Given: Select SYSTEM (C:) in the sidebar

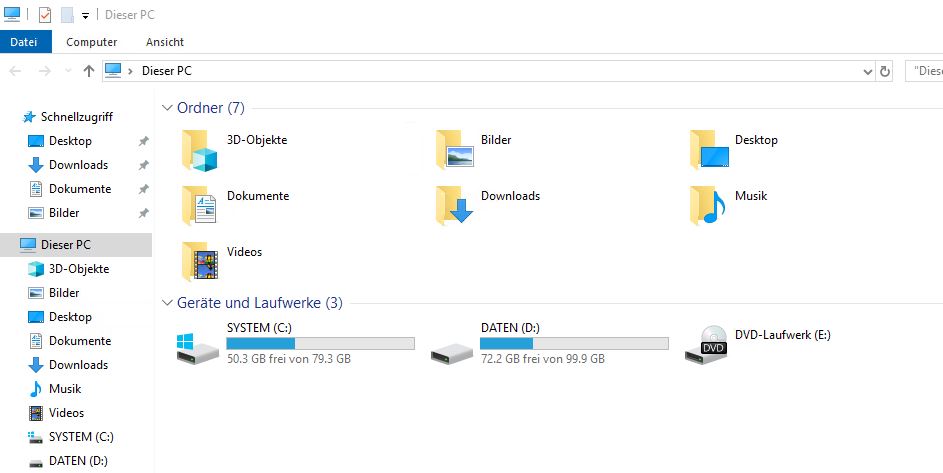Looking at the screenshot, I should pos(81,437).
